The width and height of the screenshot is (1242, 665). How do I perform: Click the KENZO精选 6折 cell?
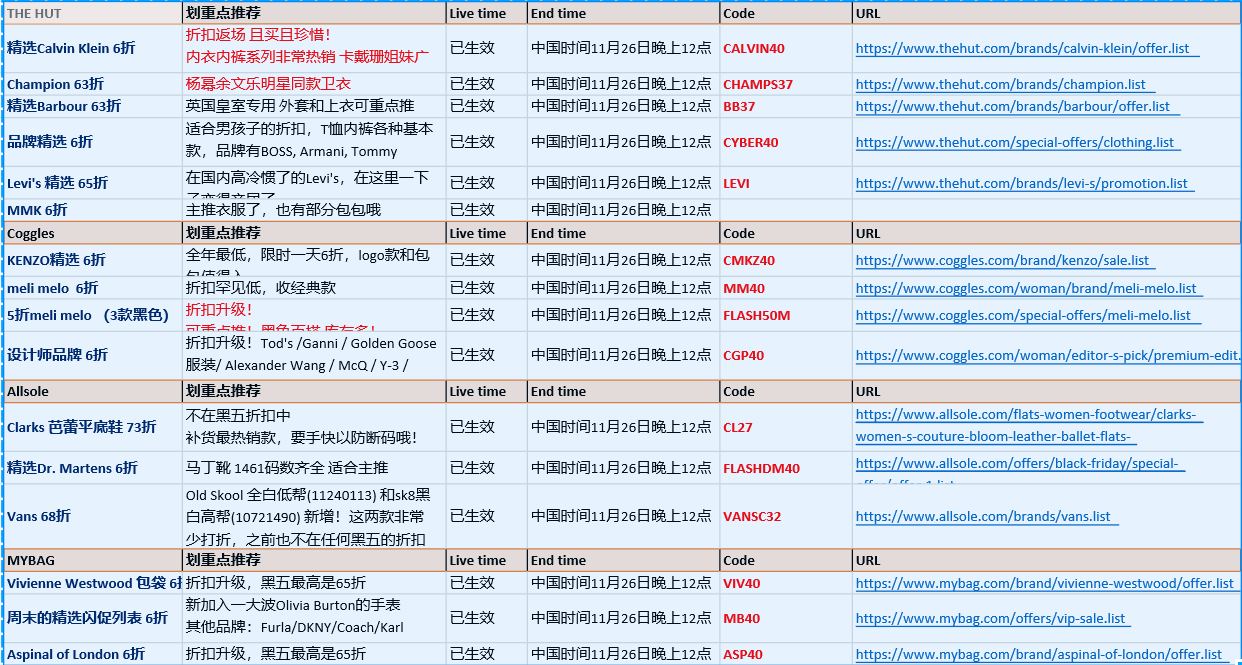pos(93,260)
